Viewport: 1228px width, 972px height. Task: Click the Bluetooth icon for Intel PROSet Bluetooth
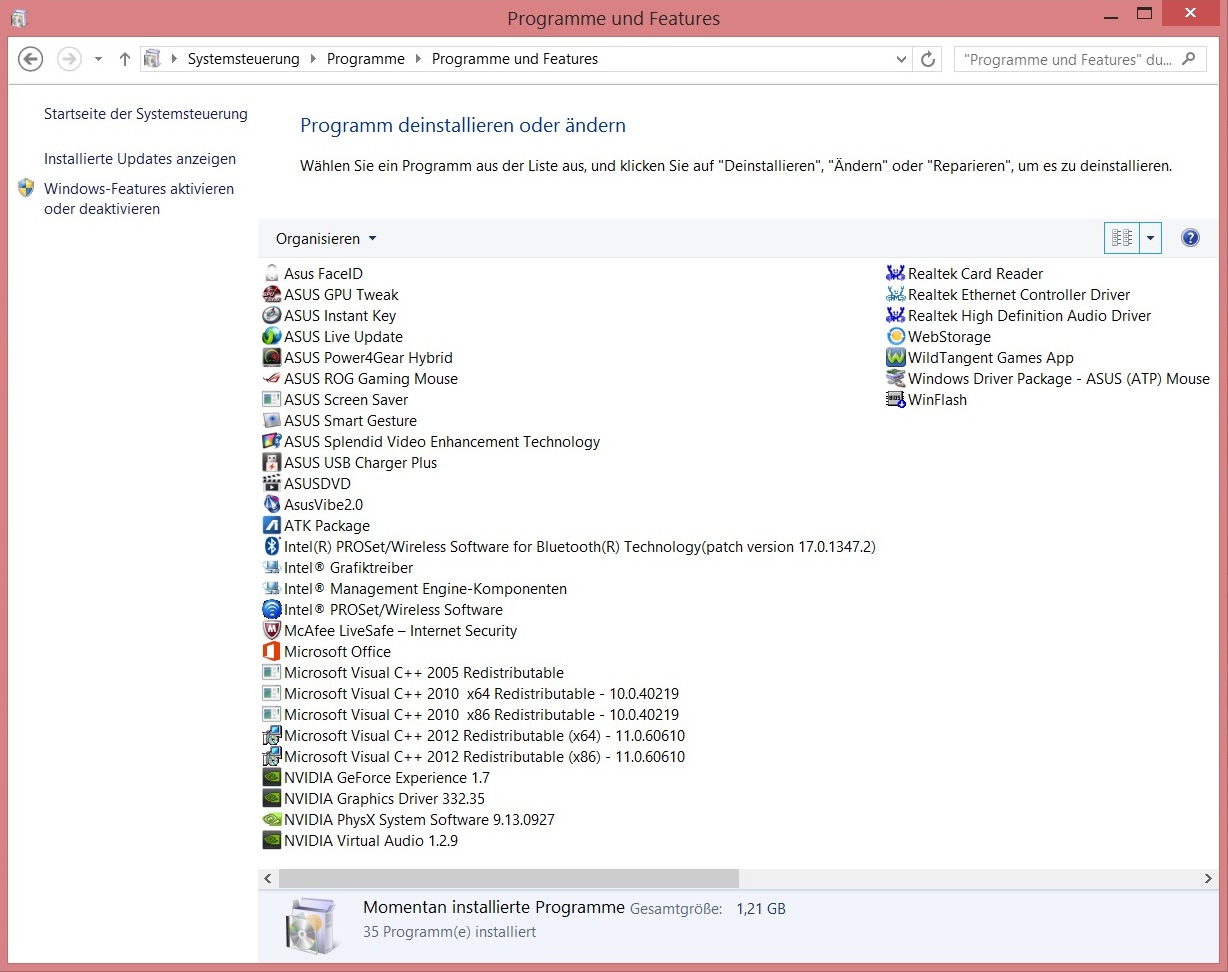(272, 546)
